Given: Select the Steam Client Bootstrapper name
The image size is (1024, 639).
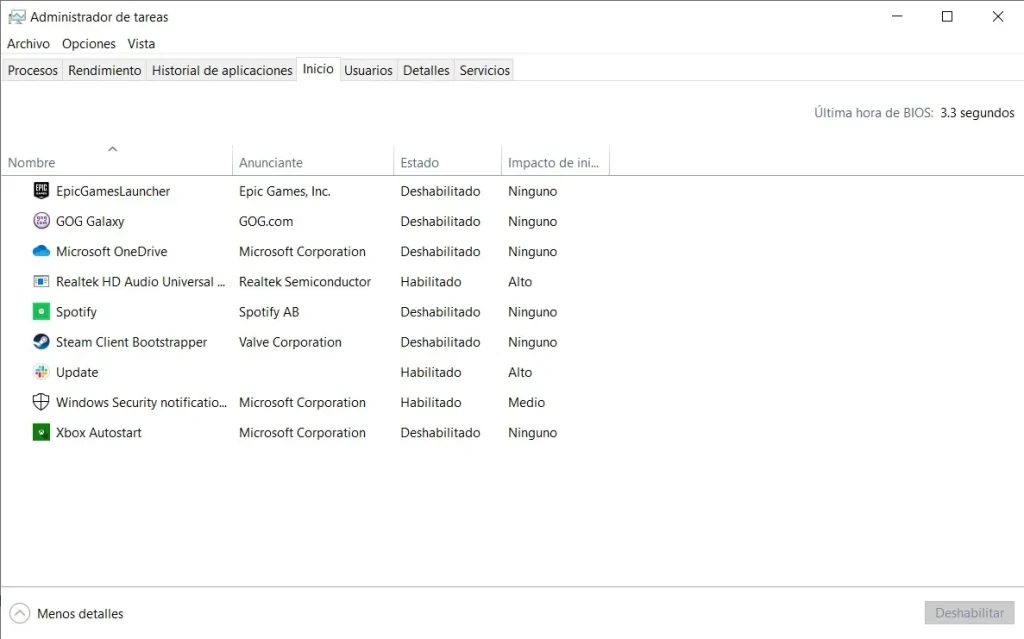Looking at the screenshot, I should (x=131, y=342).
